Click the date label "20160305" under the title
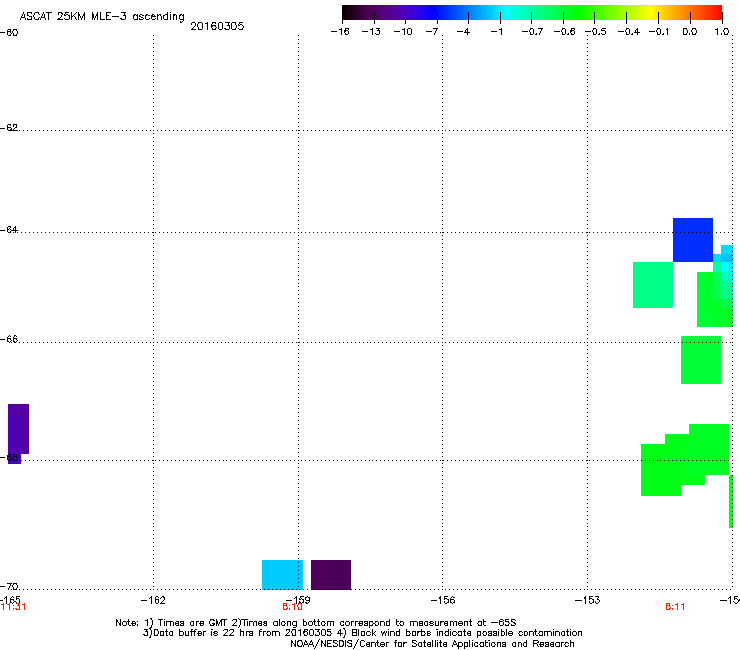740x650 pixels. [x=217, y=26]
